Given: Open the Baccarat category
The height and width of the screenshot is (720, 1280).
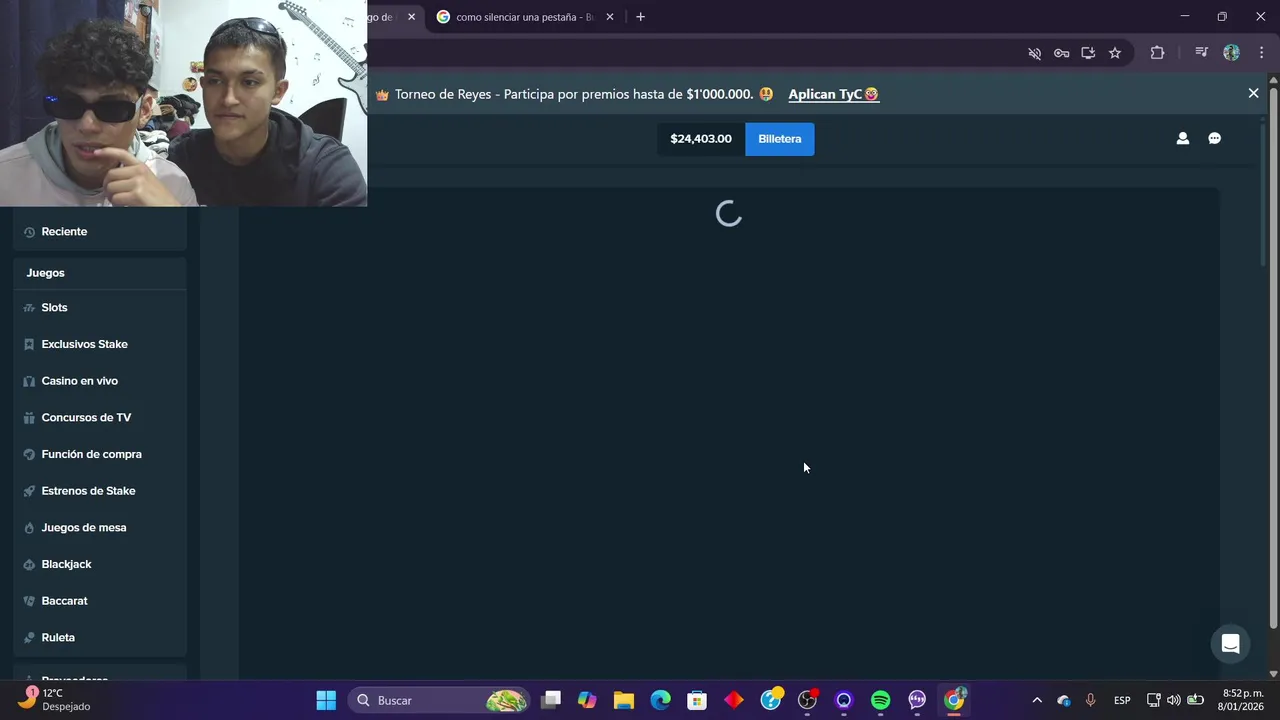Looking at the screenshot, I should (100, 601).
